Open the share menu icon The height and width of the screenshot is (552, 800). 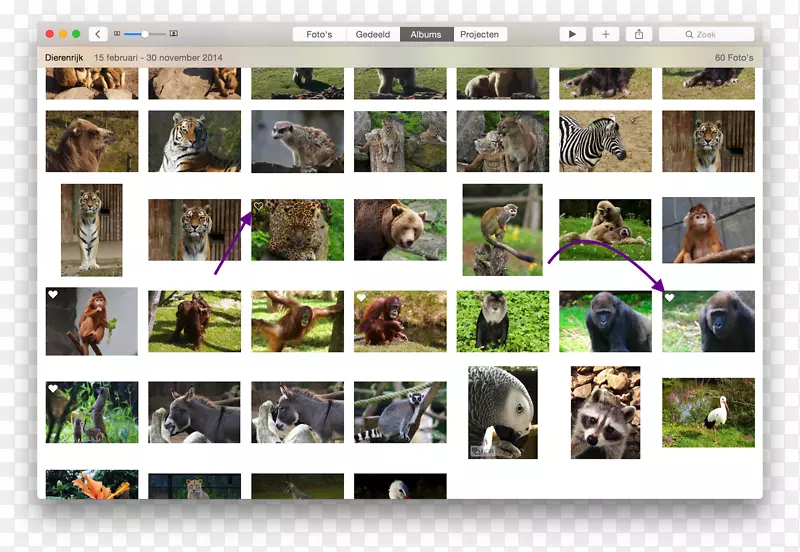639,34
